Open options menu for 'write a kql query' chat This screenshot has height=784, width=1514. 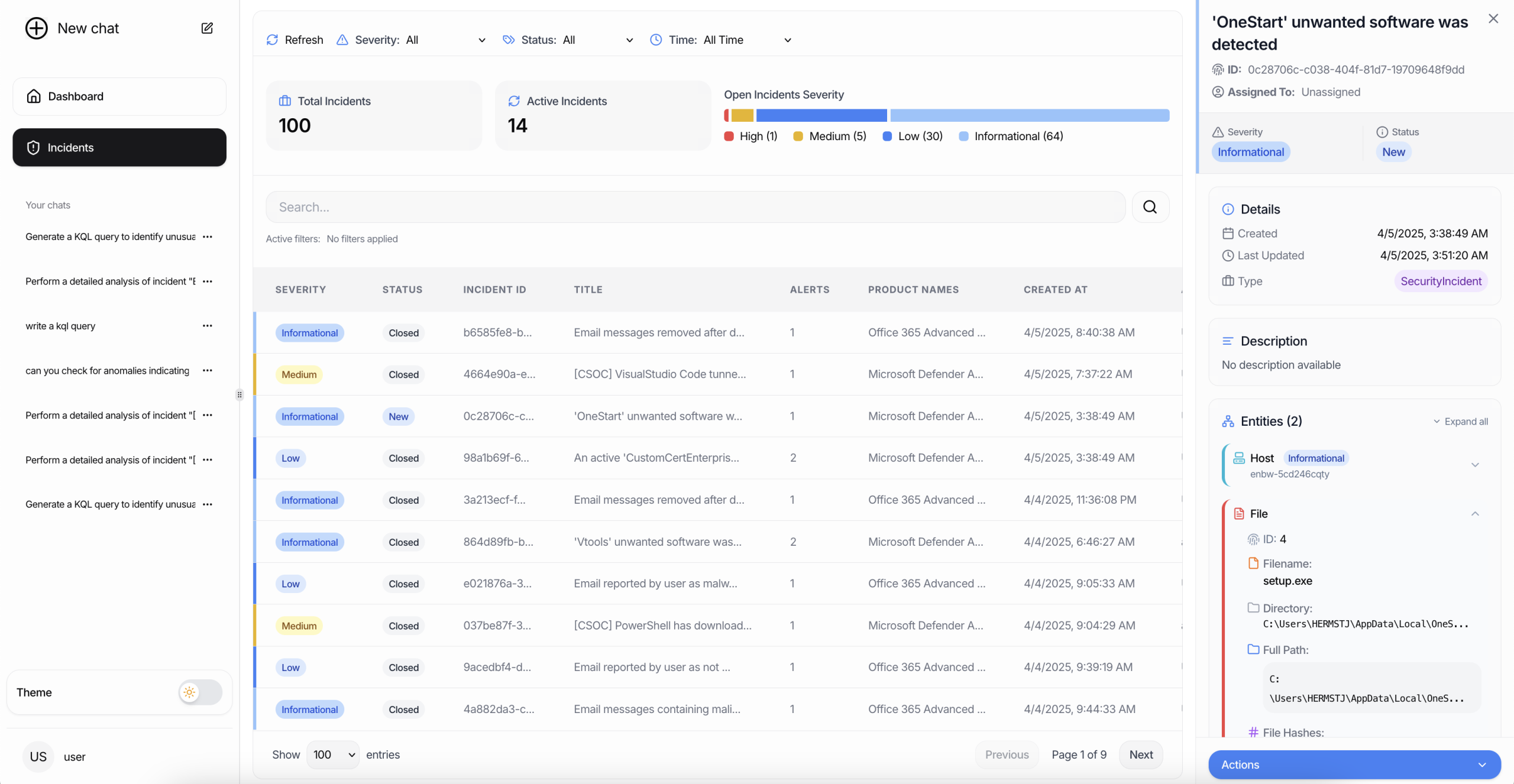coord(207,326)
